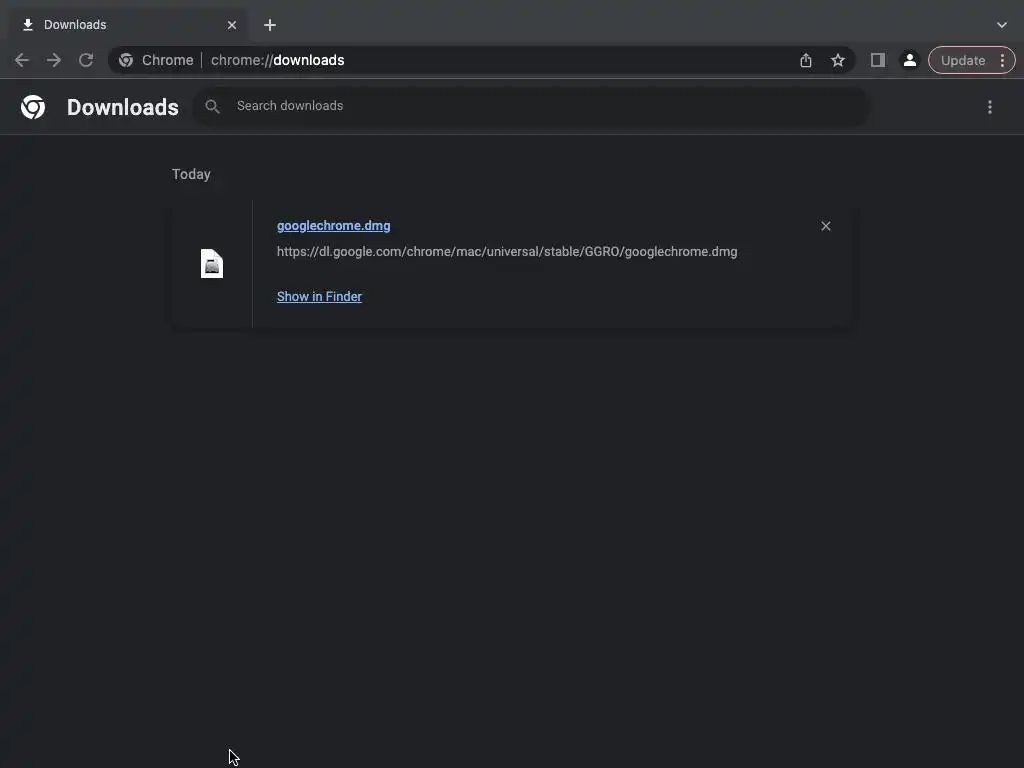Click the Update button
This screenshot has width=1024, height=768.
(963, 60)
